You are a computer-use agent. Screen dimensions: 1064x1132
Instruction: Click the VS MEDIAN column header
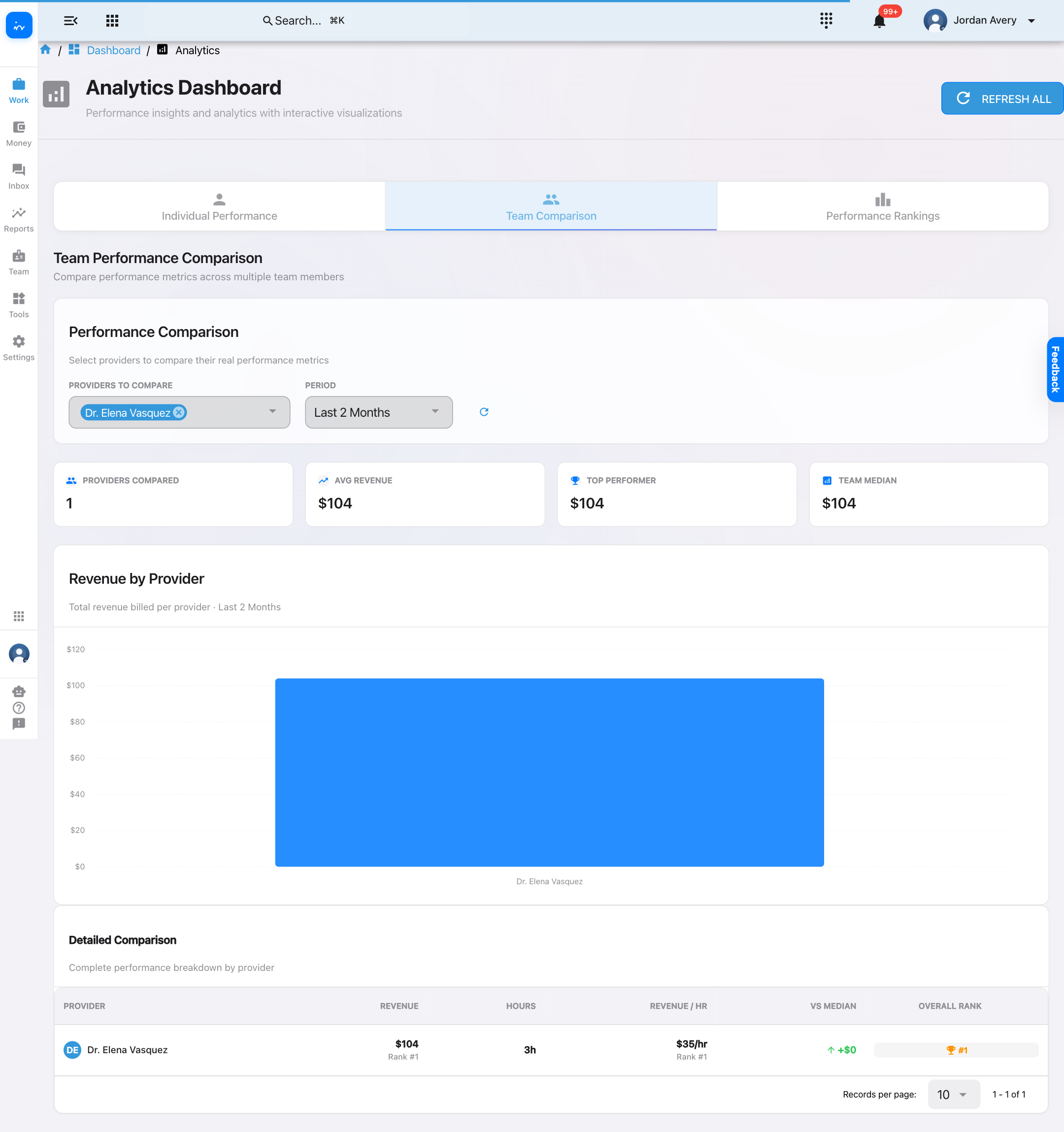pos(833,1006)
